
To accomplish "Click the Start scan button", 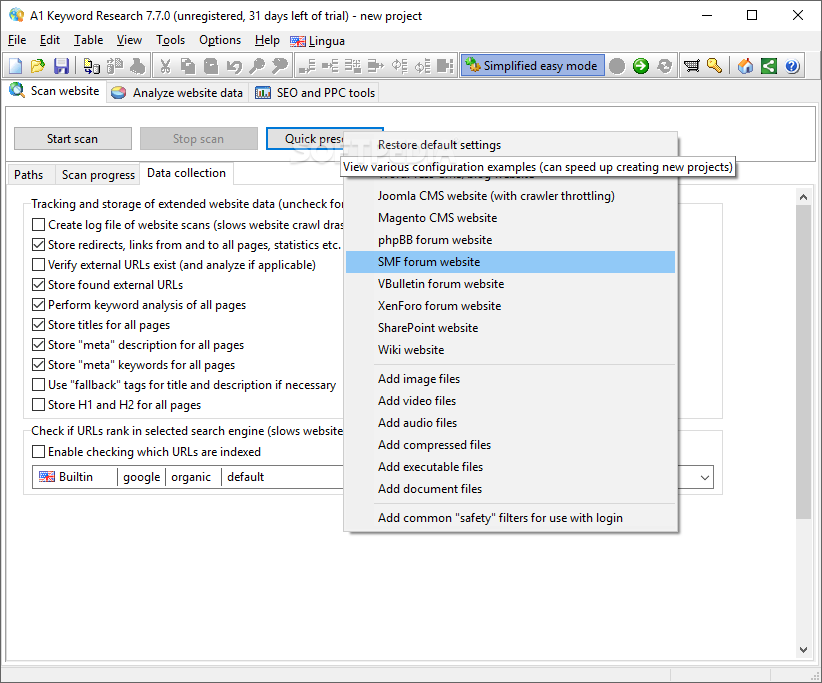I will pos(72,139).
